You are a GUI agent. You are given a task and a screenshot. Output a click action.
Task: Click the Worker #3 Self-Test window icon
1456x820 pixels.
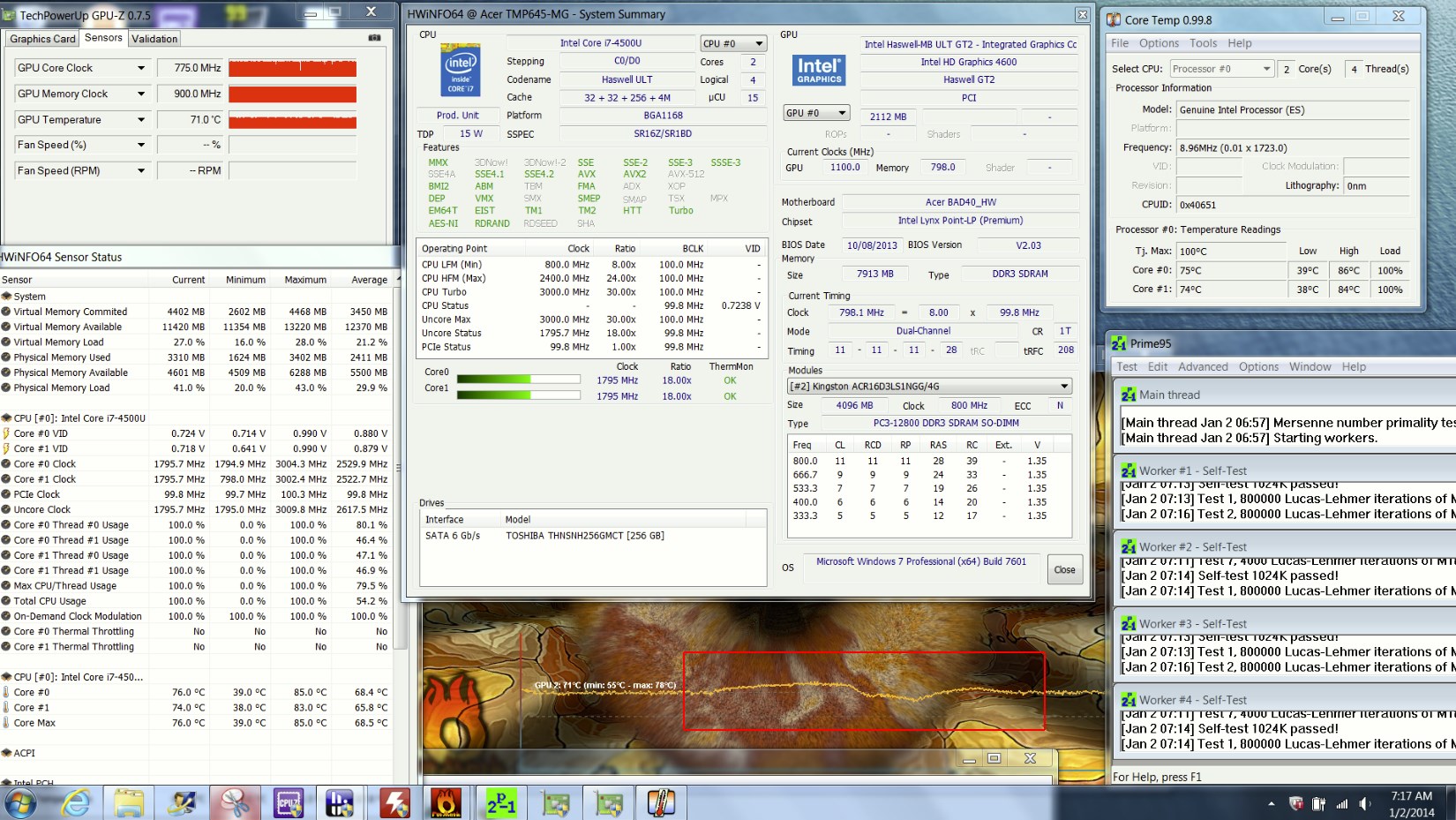click(1128, 624)
